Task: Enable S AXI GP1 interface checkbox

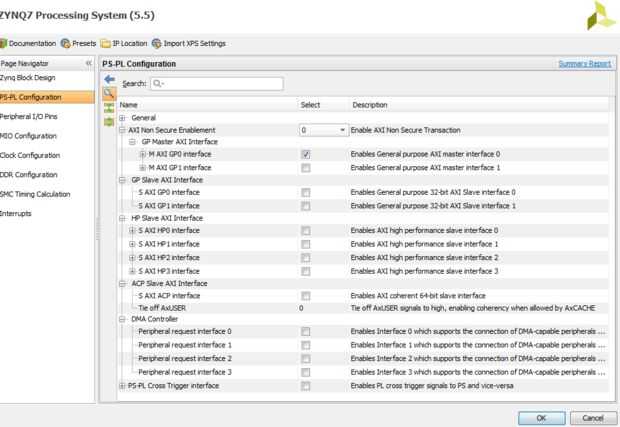Action: coord(305,206)
